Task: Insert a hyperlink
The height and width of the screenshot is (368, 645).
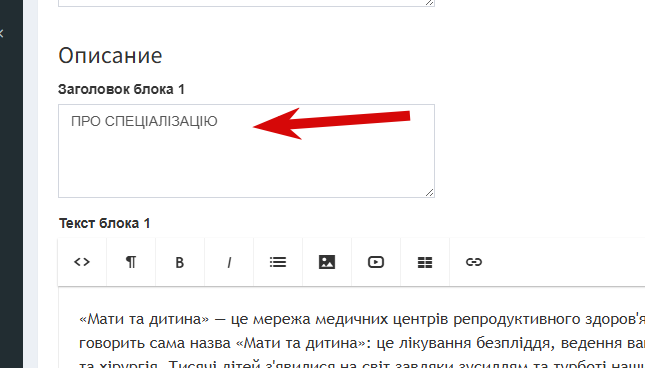Action: tap(474, 262)
